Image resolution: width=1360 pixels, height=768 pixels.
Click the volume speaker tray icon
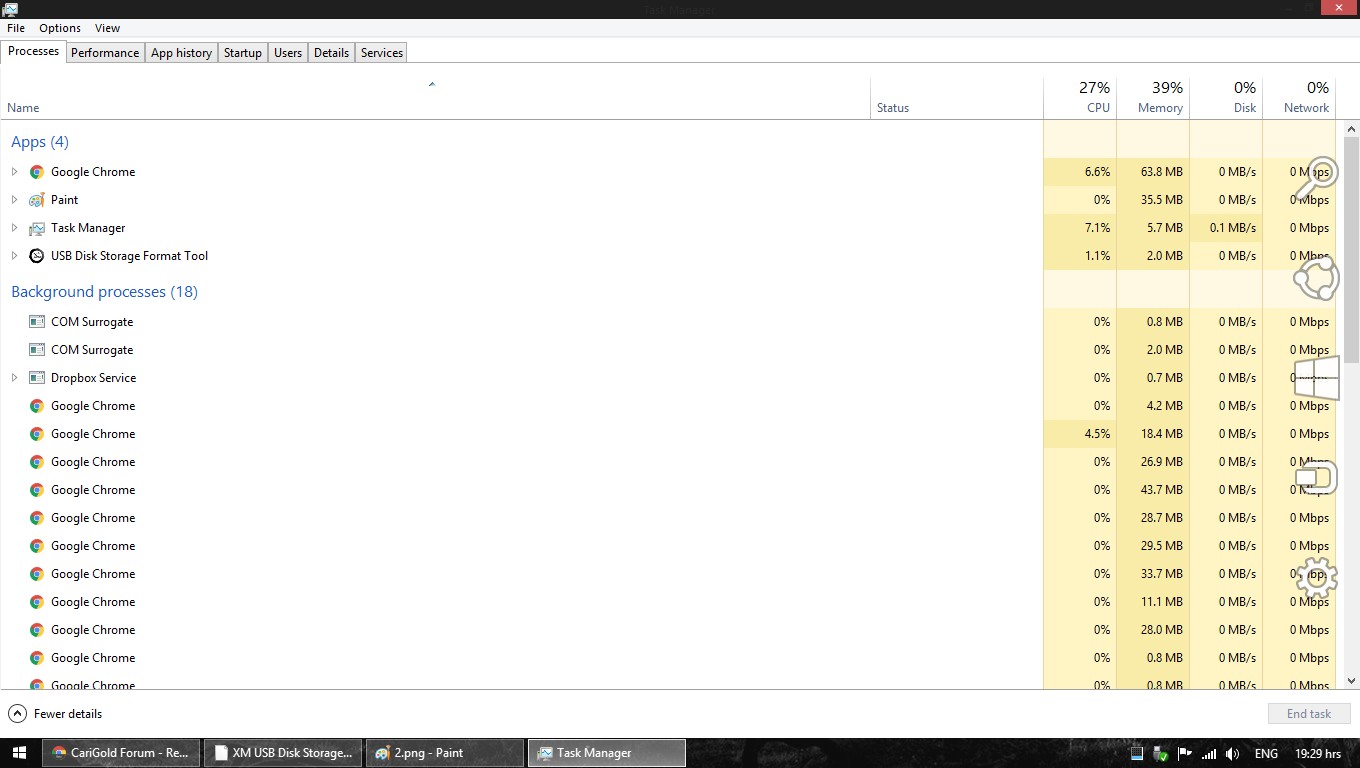click(x=1233, y=754)
